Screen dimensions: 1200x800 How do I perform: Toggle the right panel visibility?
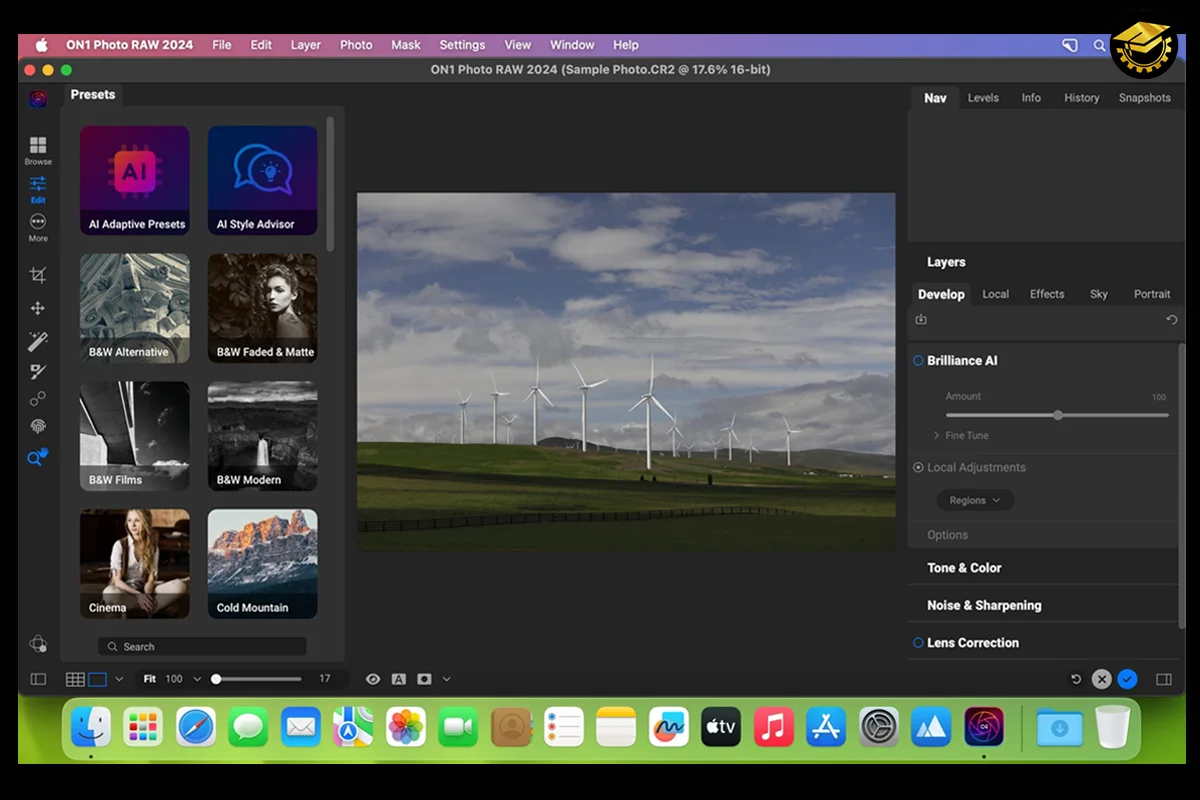pos(1164,679)
